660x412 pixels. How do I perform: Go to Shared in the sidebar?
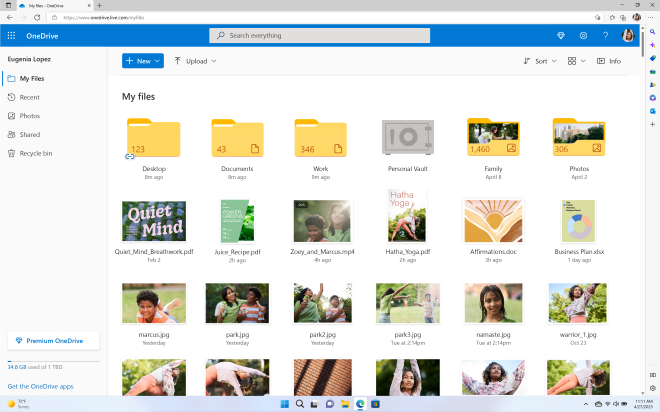click(x=54, y=135)
